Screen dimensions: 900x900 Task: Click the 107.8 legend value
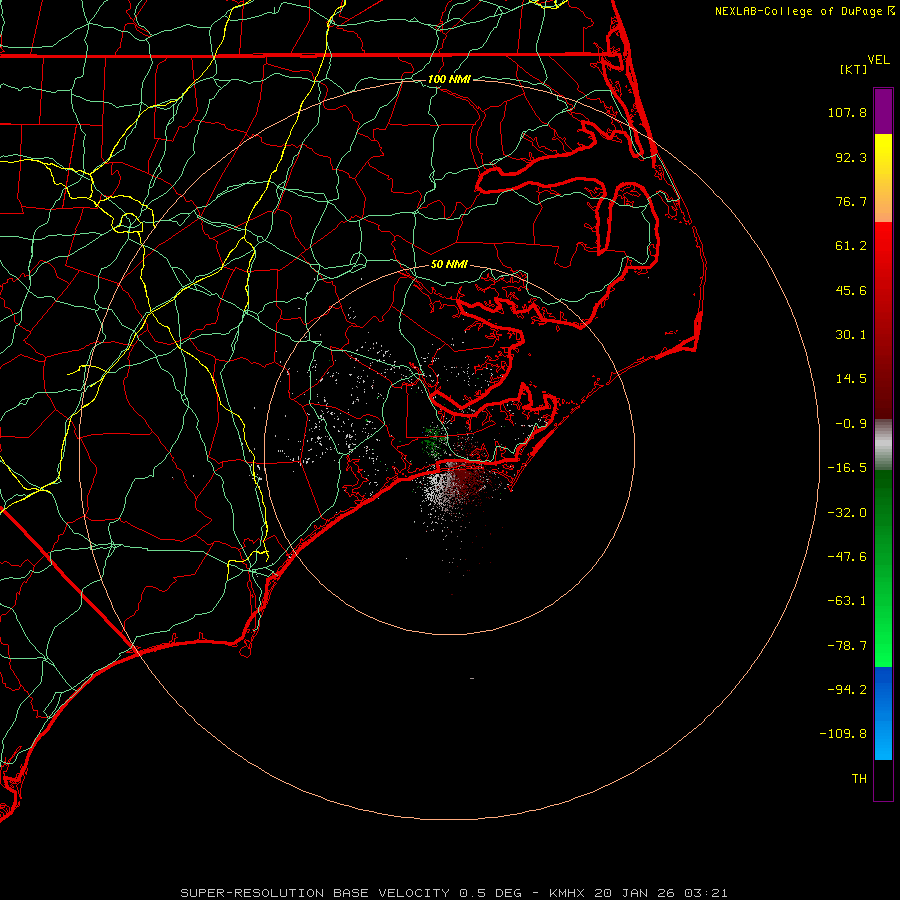(847, 112)
